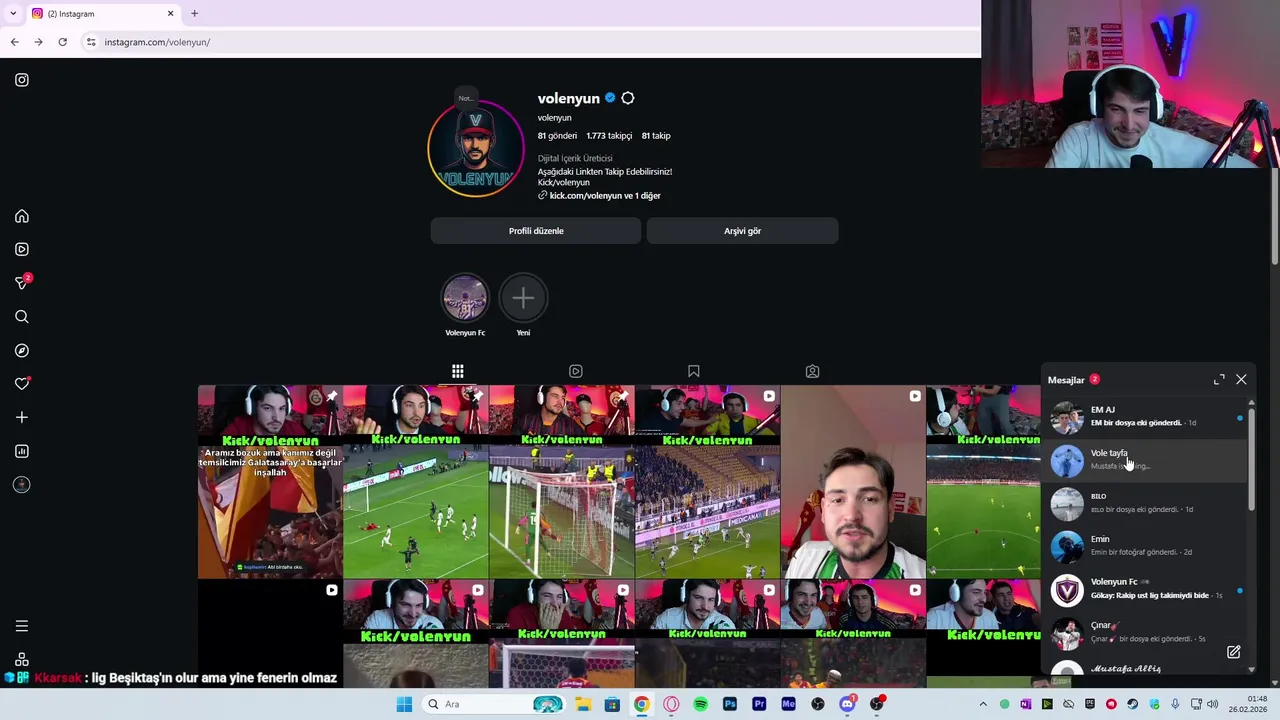
Task: Go to Home in the Instagram sidebar
Action: (22, 216)
